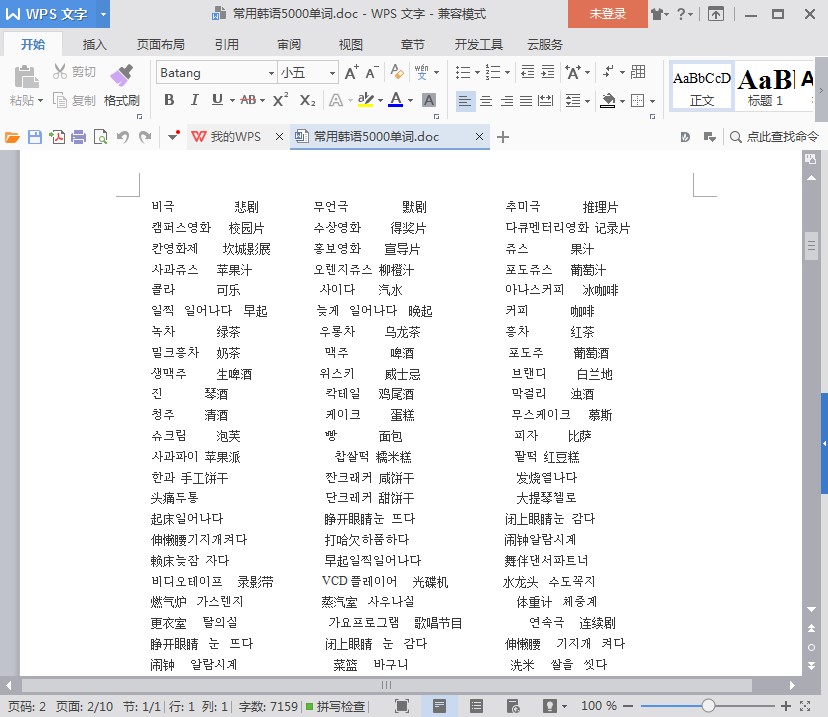Toggle Subscript X₂ formatting
Viewport: 828px width, 717px height.
(x=307, y=100)
